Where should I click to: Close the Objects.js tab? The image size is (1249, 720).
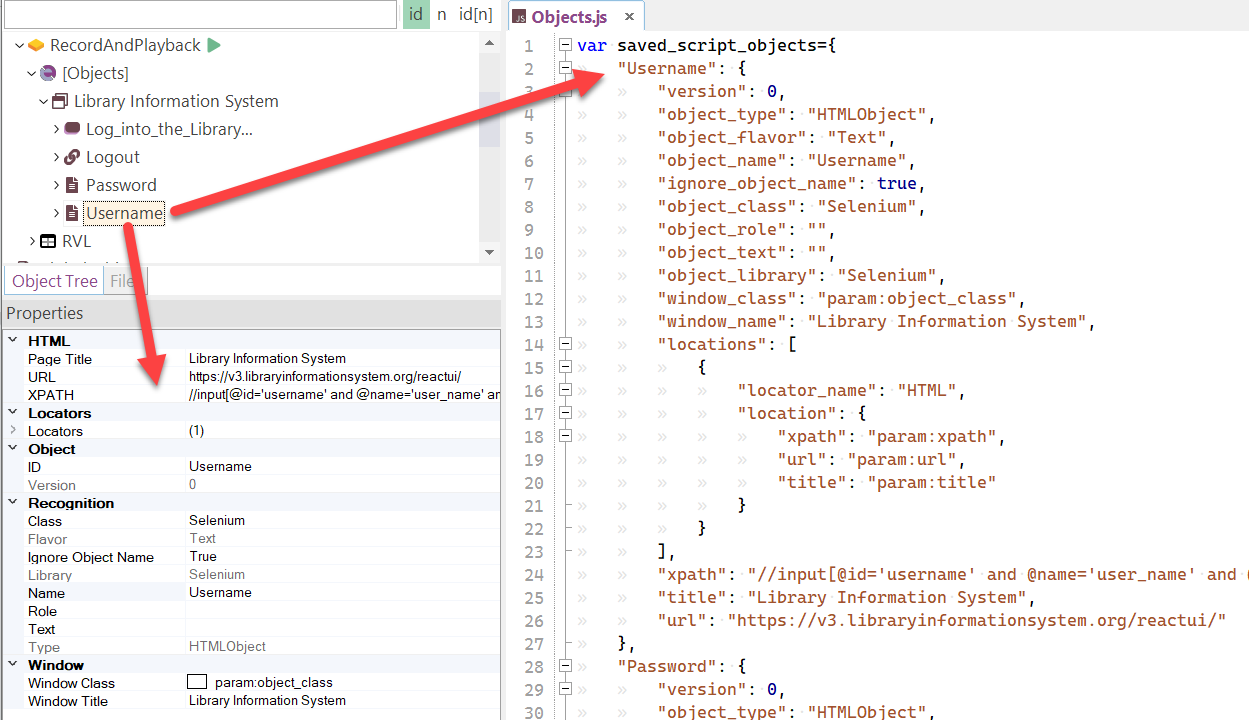point(629,17)
